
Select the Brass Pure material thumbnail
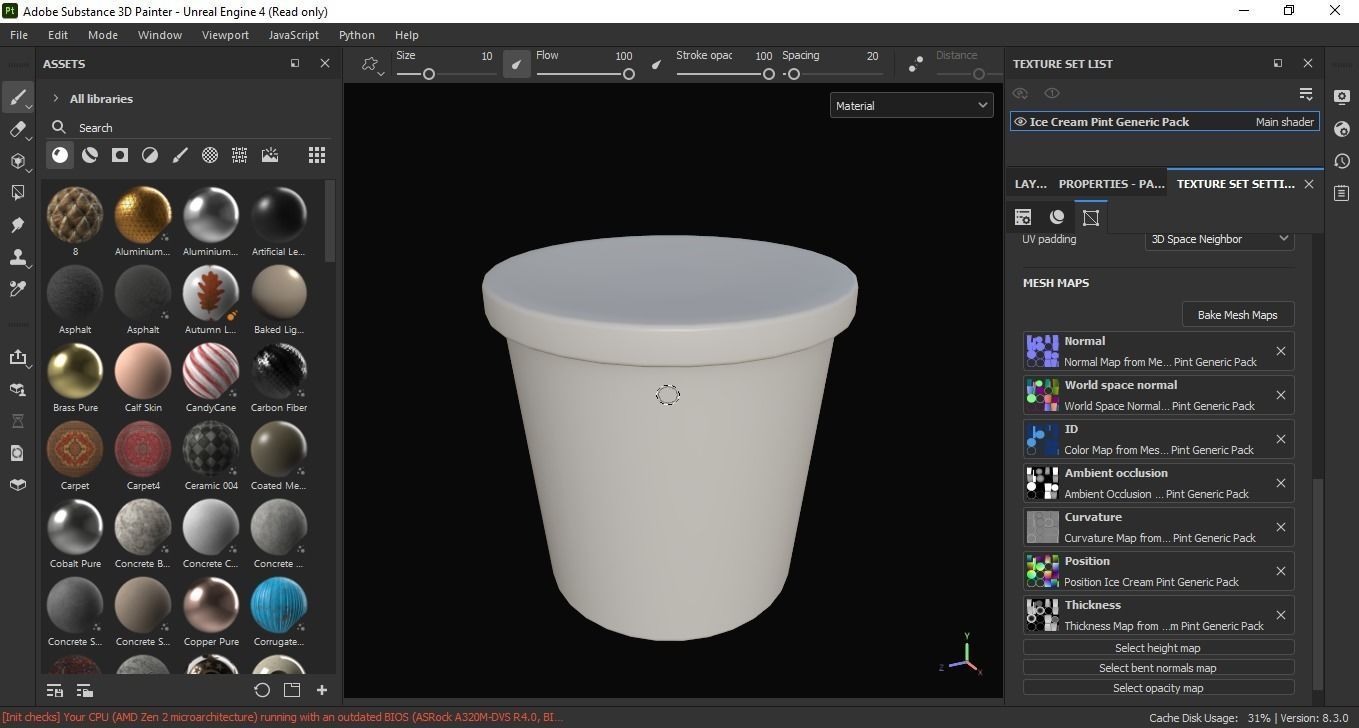tap(75, 370)
